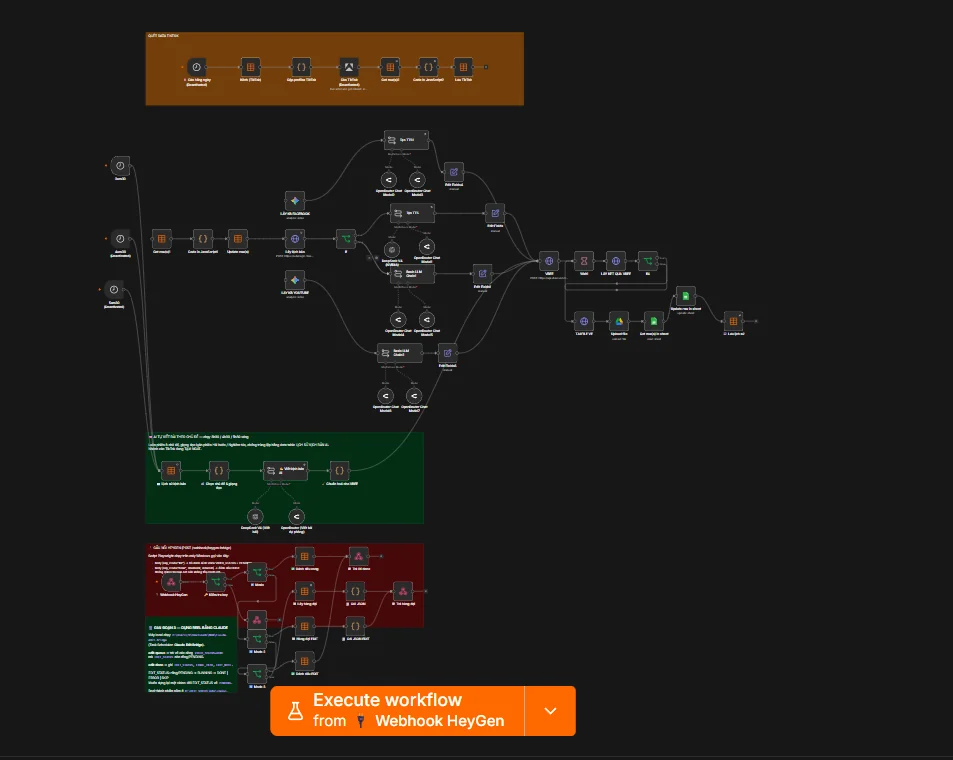
Task: Select the Code in JavaScript node beside Get row(s)
Action: [x=202, y=239]
